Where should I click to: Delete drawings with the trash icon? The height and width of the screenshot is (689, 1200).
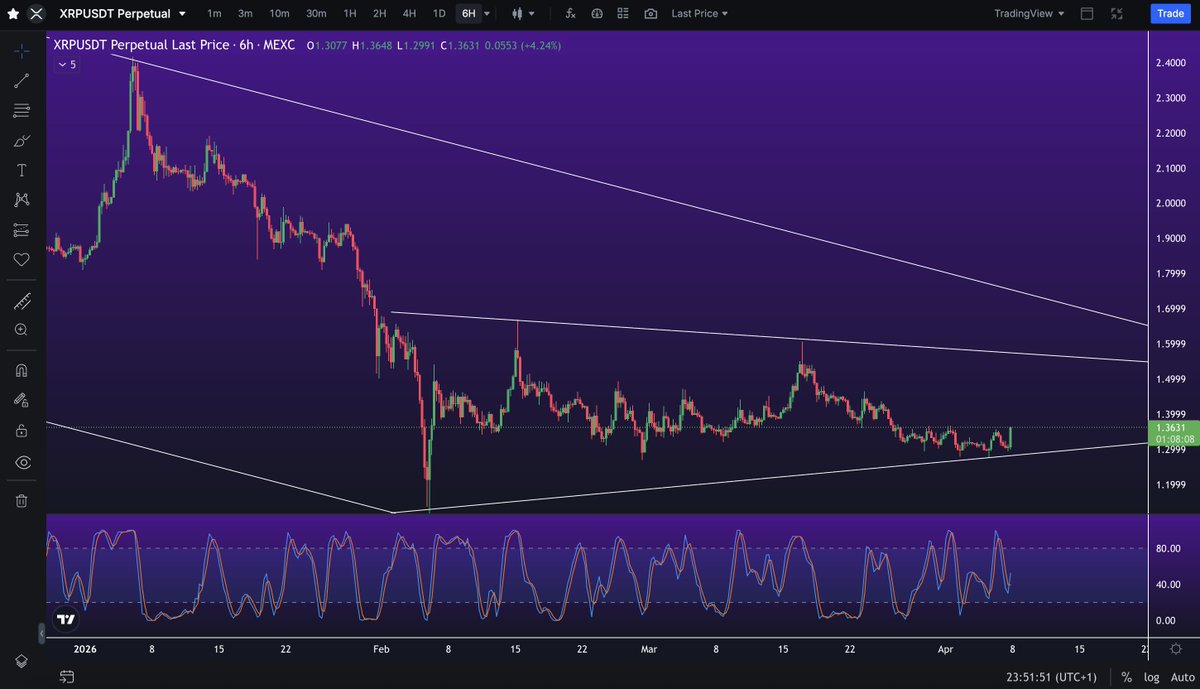tap(21, 501)
